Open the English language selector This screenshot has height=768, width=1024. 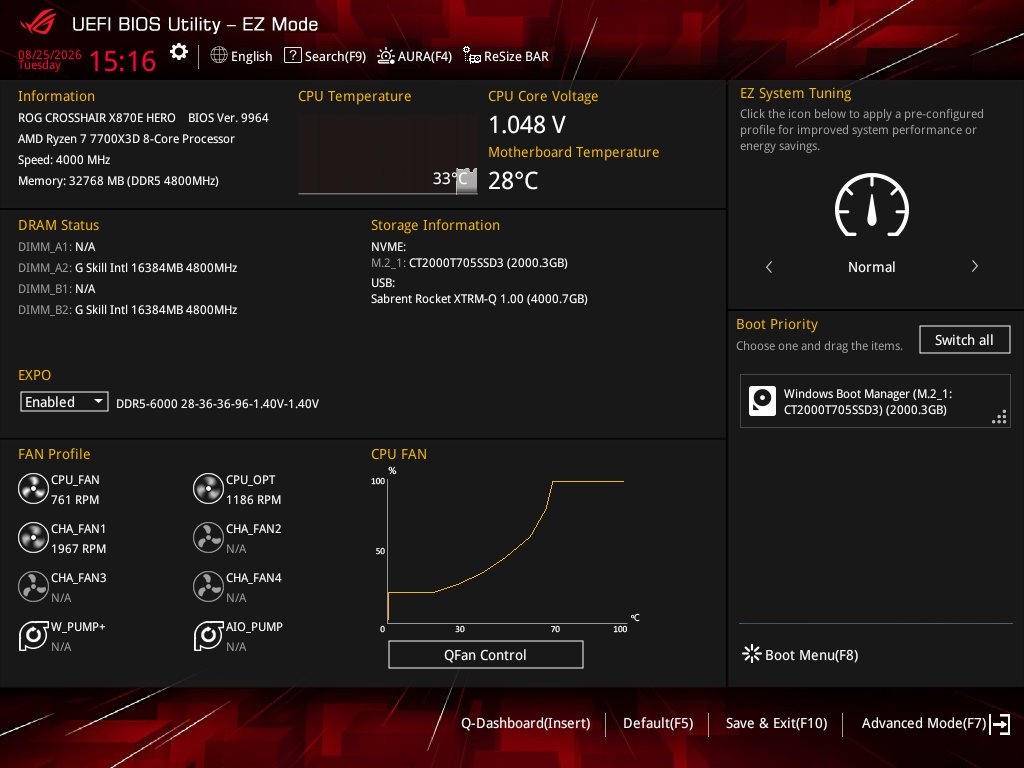(241, 56)
